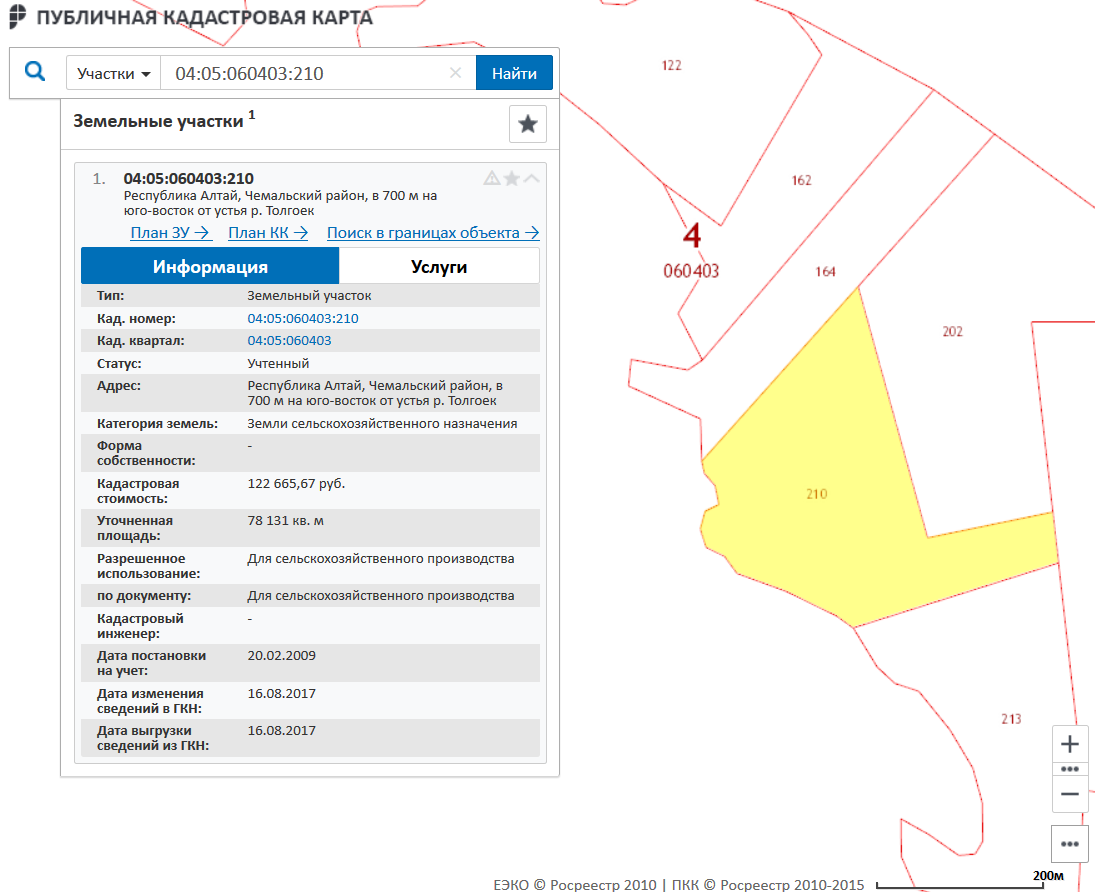Open cadastral number 04:05:060403:210 link
The image size is (1095, 892).
coord(303,319)
